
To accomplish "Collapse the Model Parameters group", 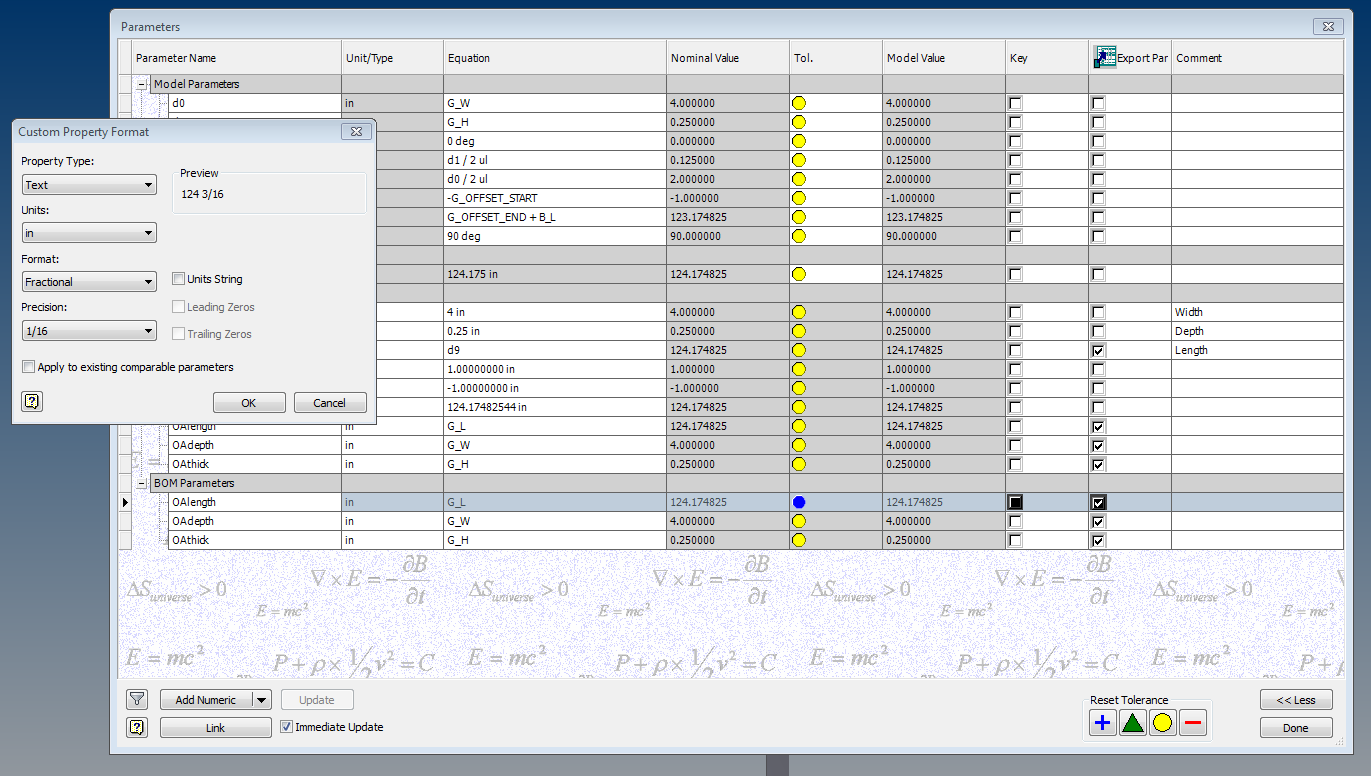I will pyautogui.click(x=142, y=85).
